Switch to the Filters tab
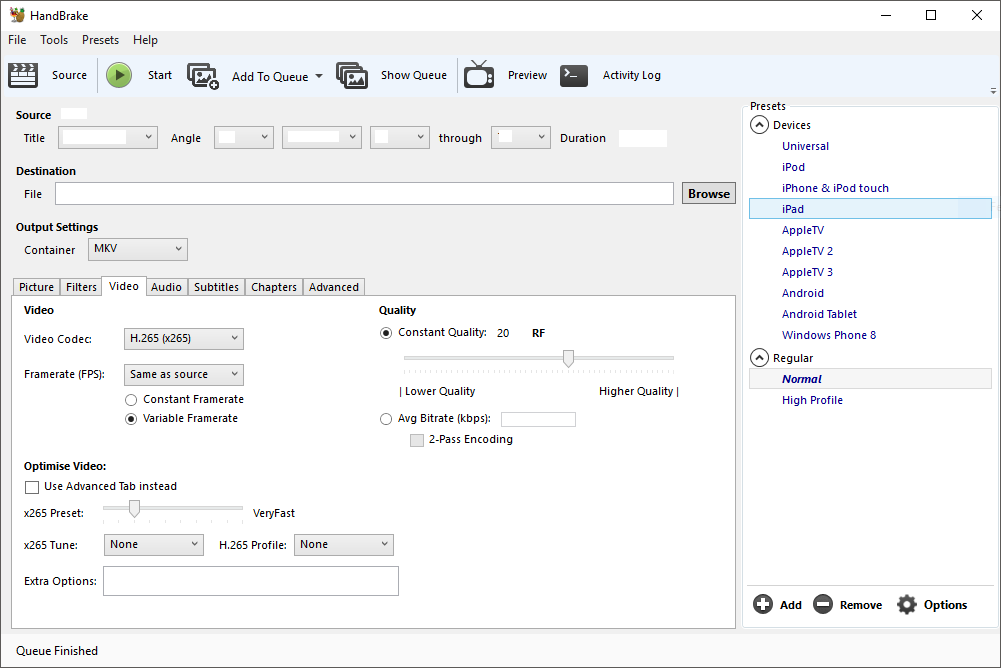The image size is (1001, 668). (x=81, y=287)
